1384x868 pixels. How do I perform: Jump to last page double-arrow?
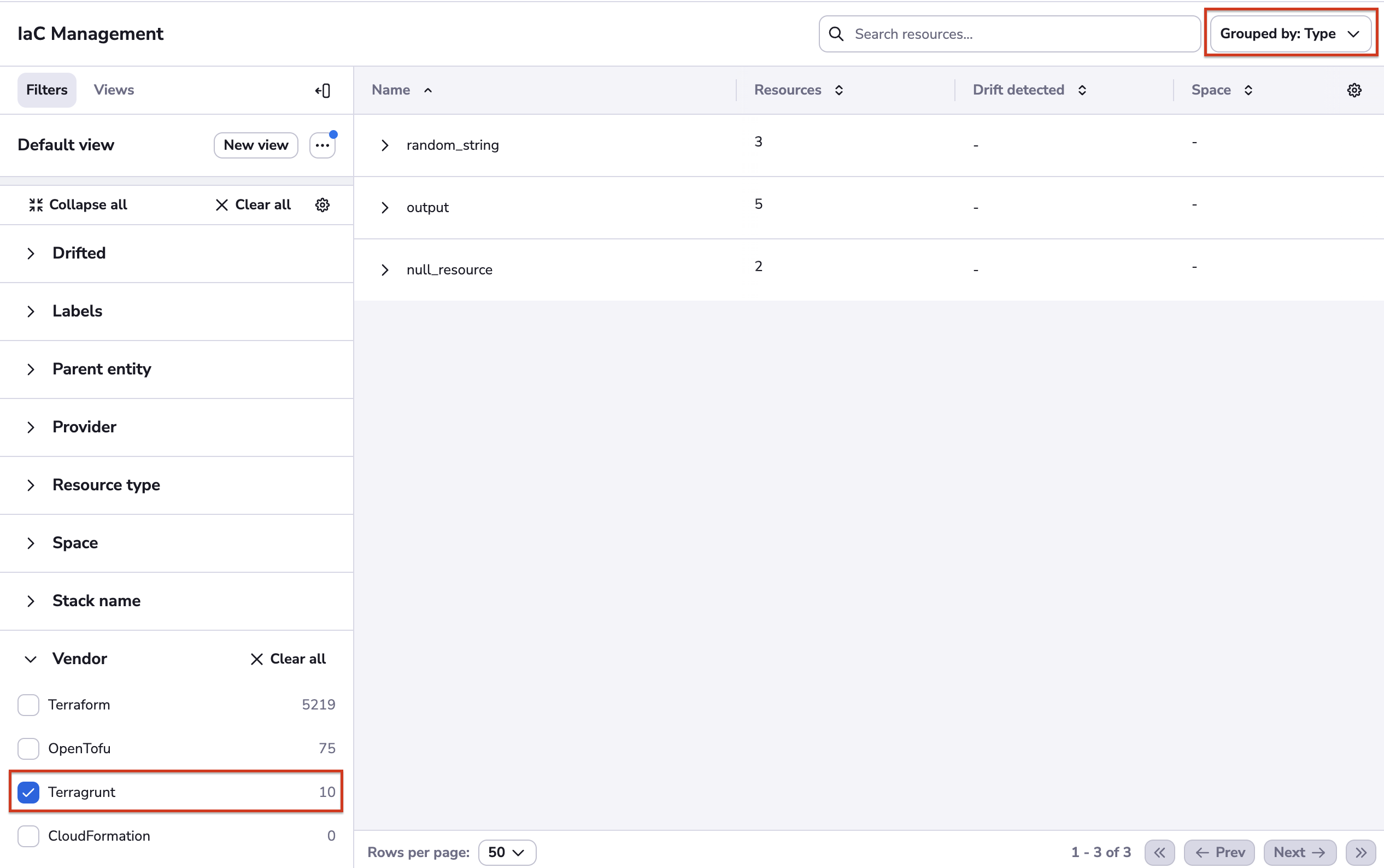[1360, 852]
